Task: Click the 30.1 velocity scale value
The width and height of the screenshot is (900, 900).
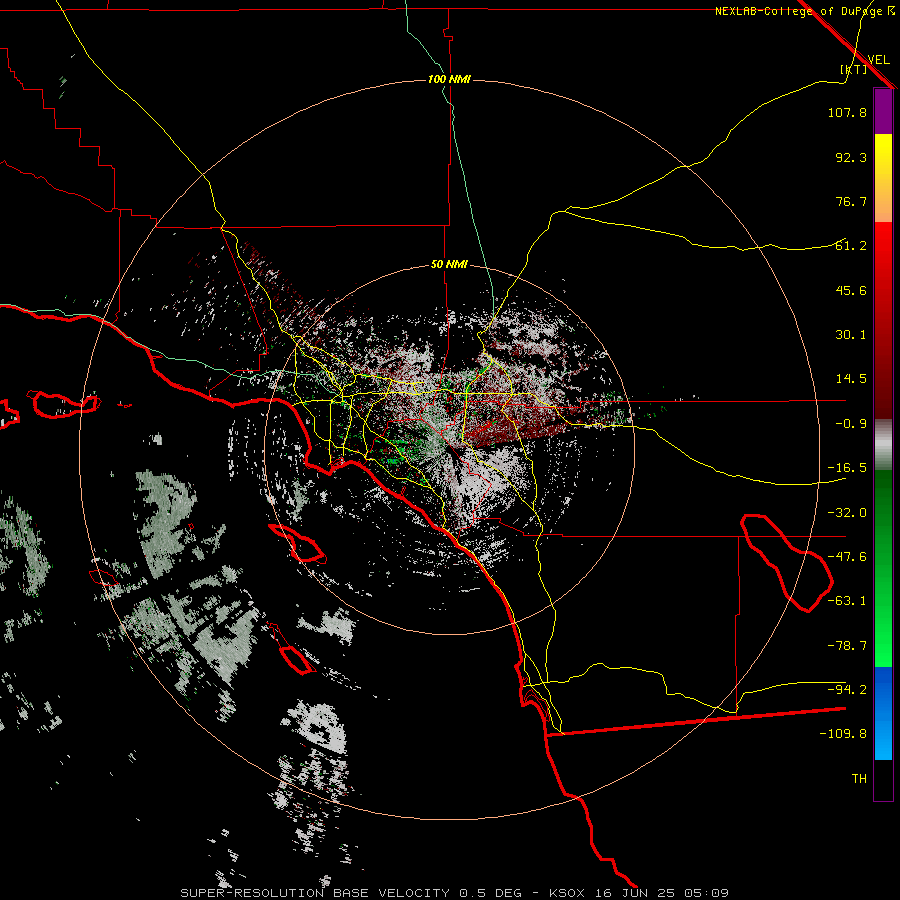Action: tap(851, 335)
